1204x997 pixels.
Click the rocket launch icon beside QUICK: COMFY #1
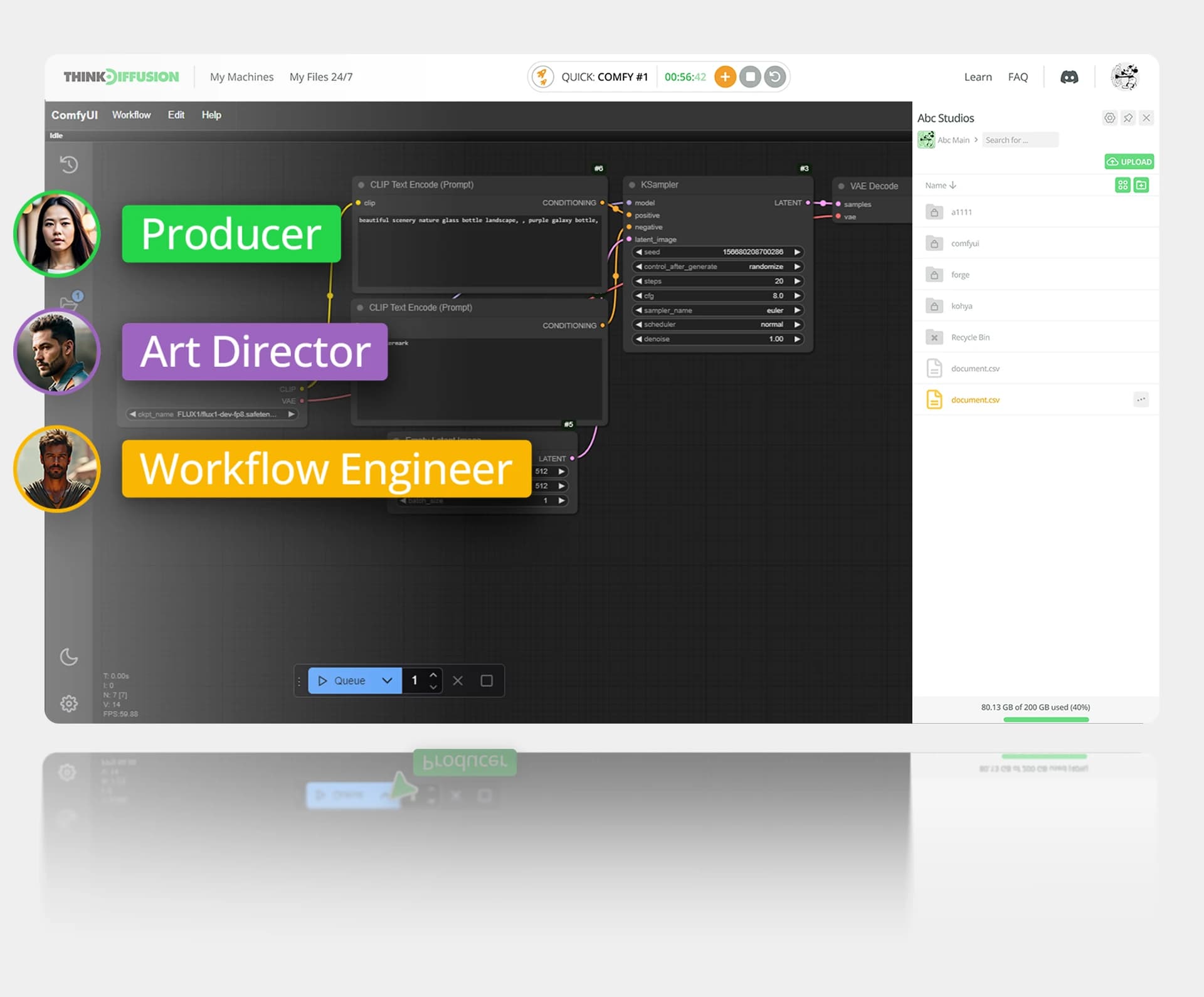[542, 76]
